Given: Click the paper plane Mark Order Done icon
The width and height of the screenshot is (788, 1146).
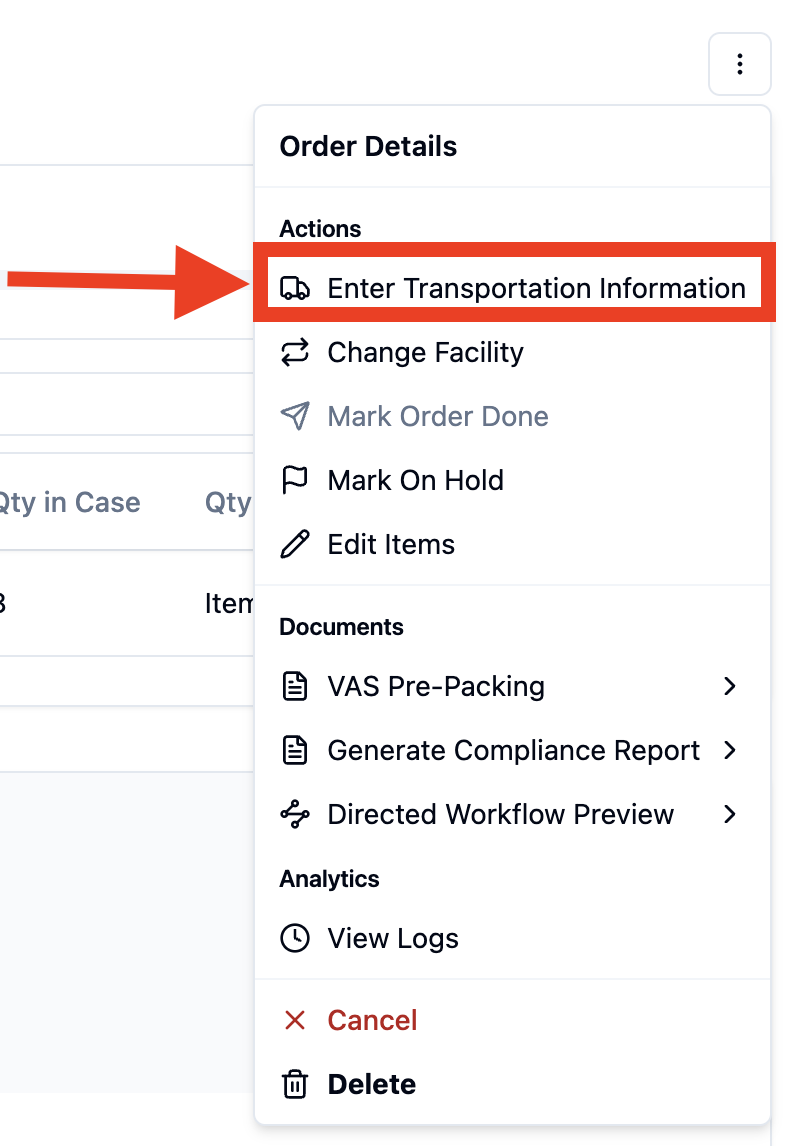Looking at the screenshot, I should coord(295,417).
